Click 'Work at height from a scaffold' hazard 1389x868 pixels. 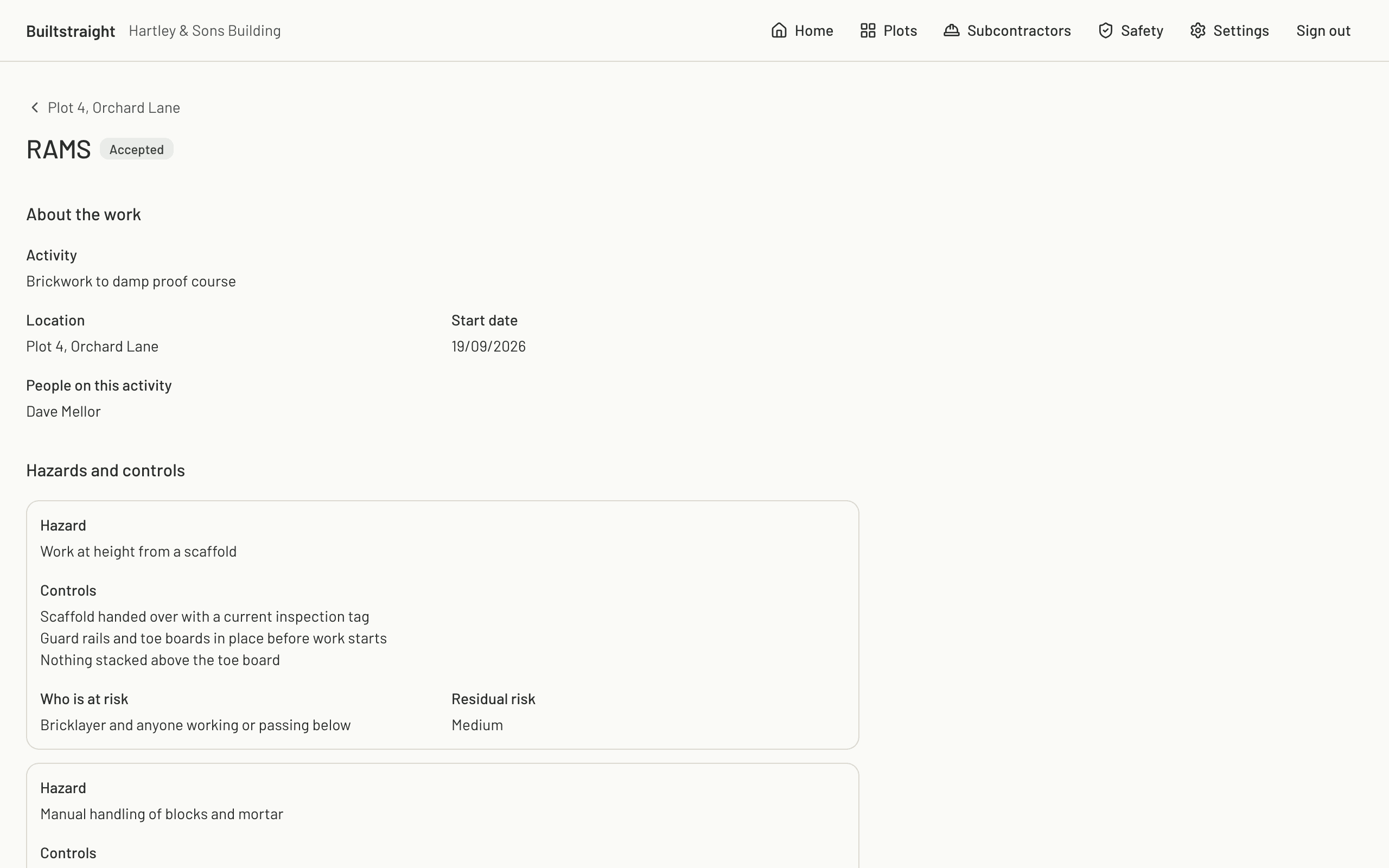138,552
